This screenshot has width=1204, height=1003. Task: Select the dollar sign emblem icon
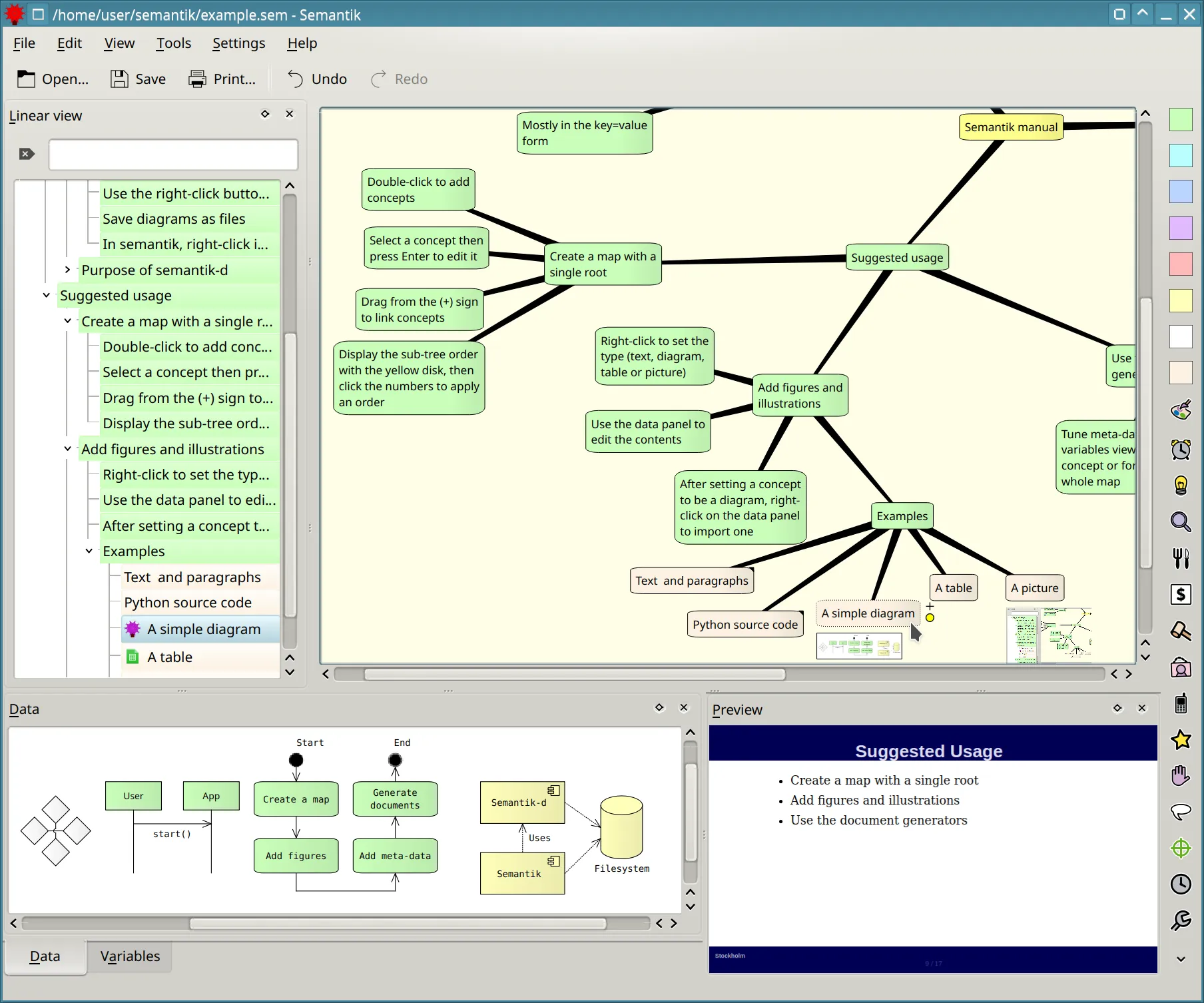[1181, 595]
